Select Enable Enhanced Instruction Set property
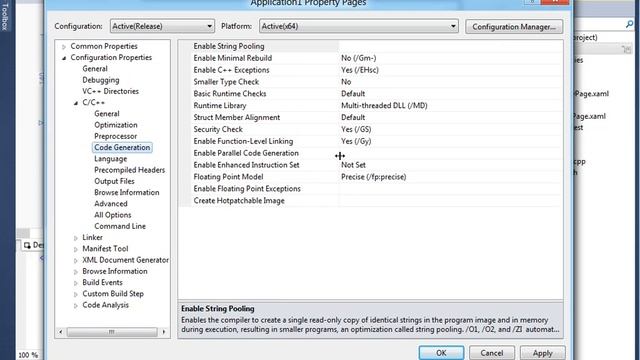 tap(246, 165)
